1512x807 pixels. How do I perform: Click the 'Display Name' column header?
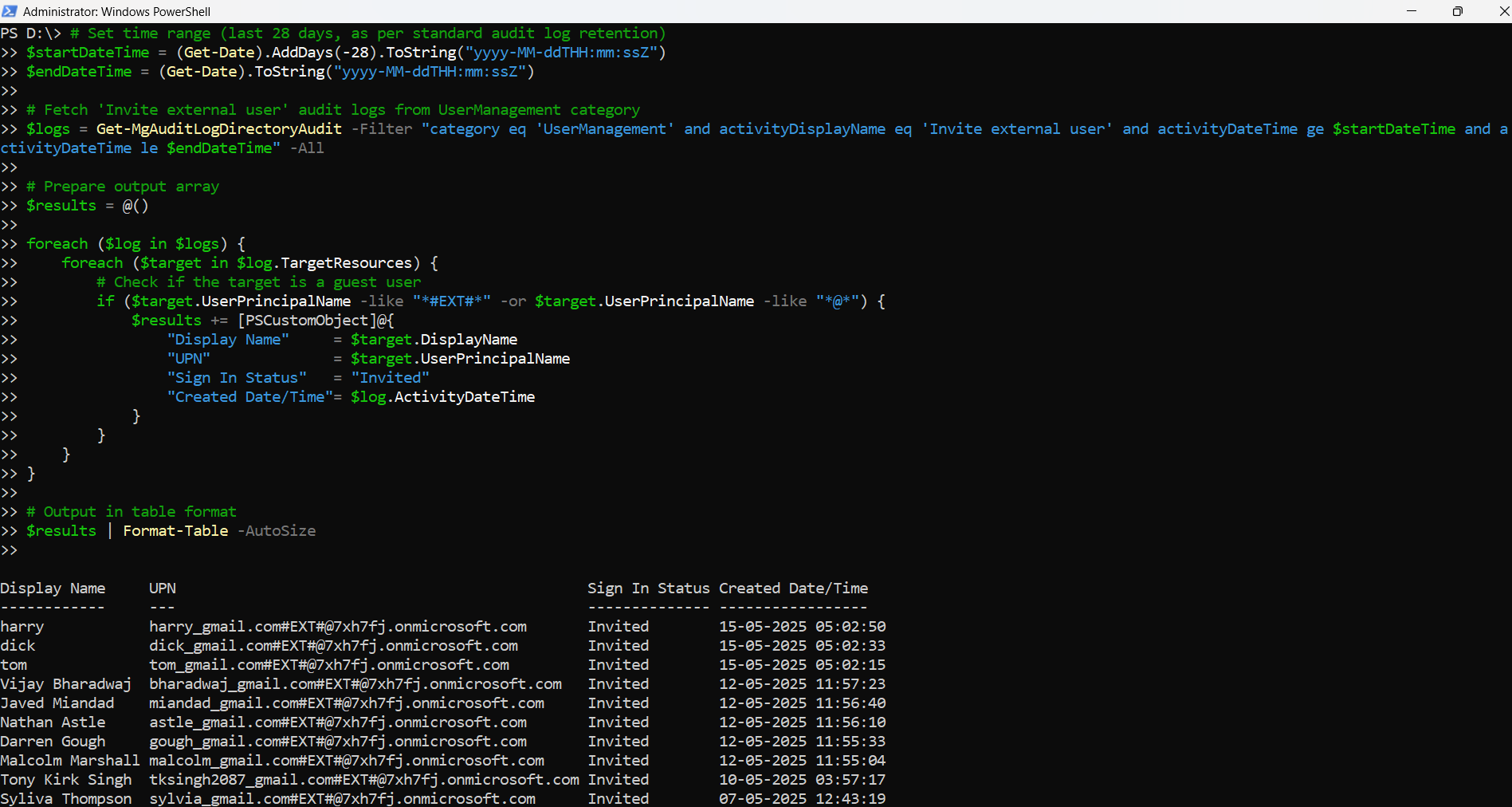coord(53,589)
